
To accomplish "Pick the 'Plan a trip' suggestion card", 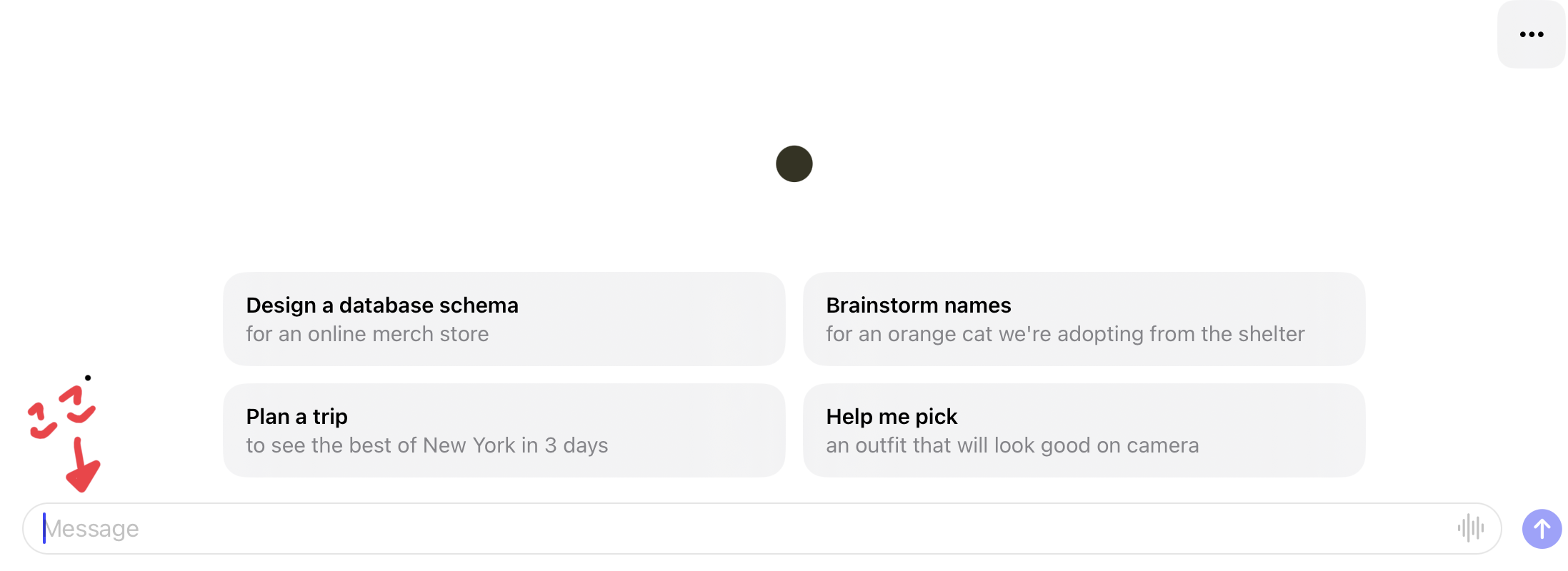I will pos(504,430).
